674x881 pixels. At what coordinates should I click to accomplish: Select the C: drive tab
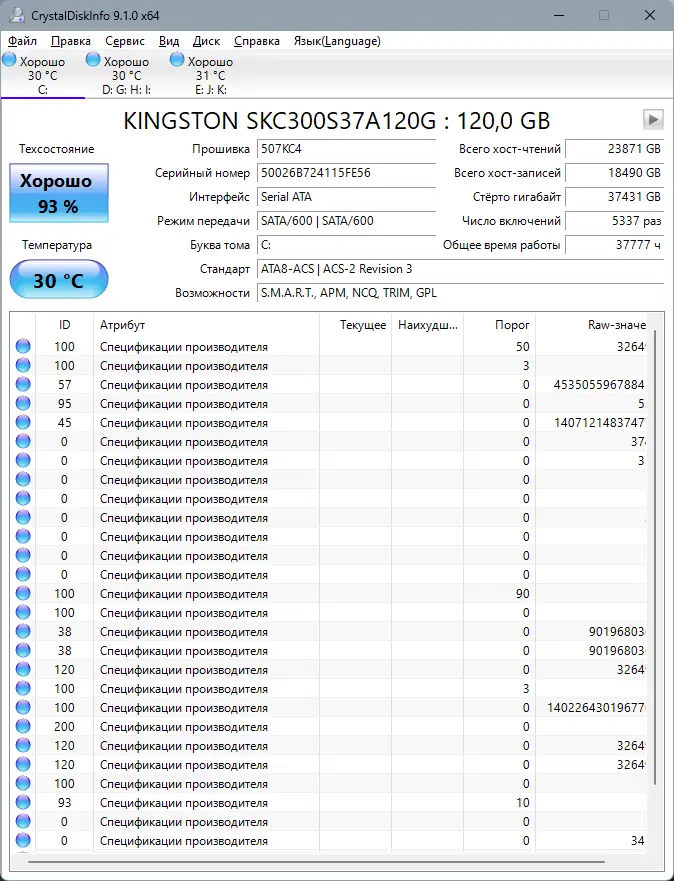43,75
